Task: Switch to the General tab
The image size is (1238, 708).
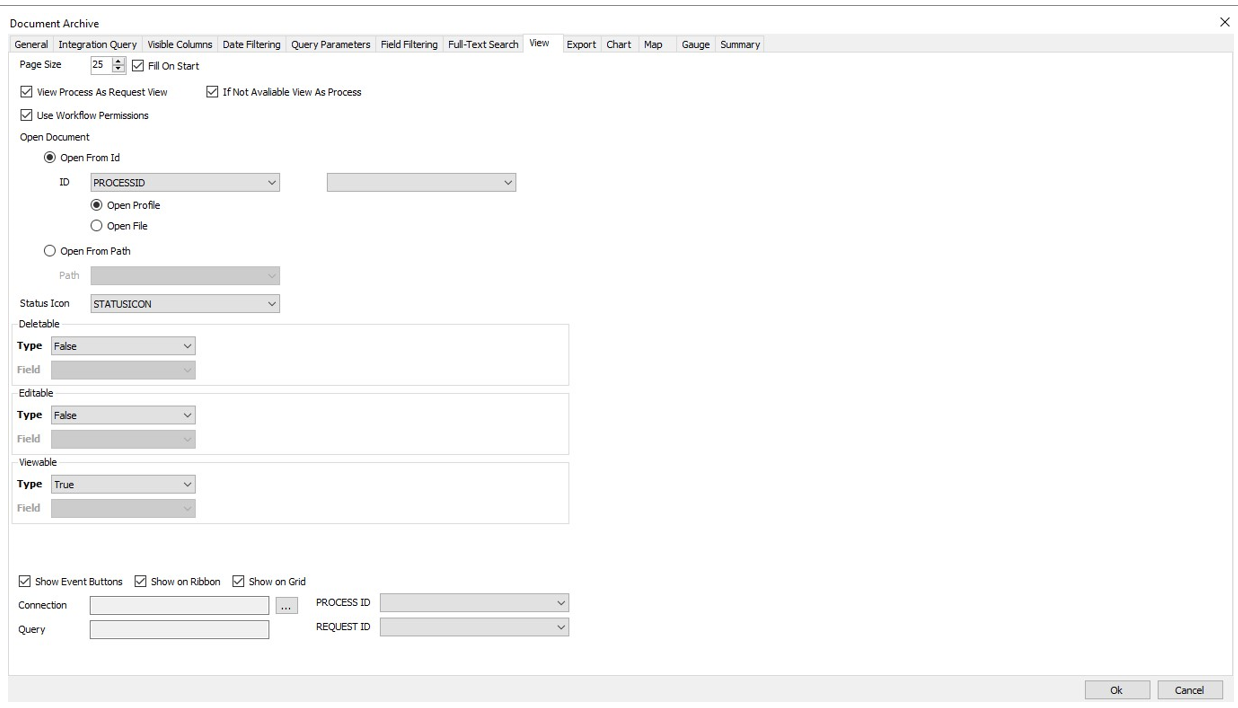Action: click(x=32, y=45)
